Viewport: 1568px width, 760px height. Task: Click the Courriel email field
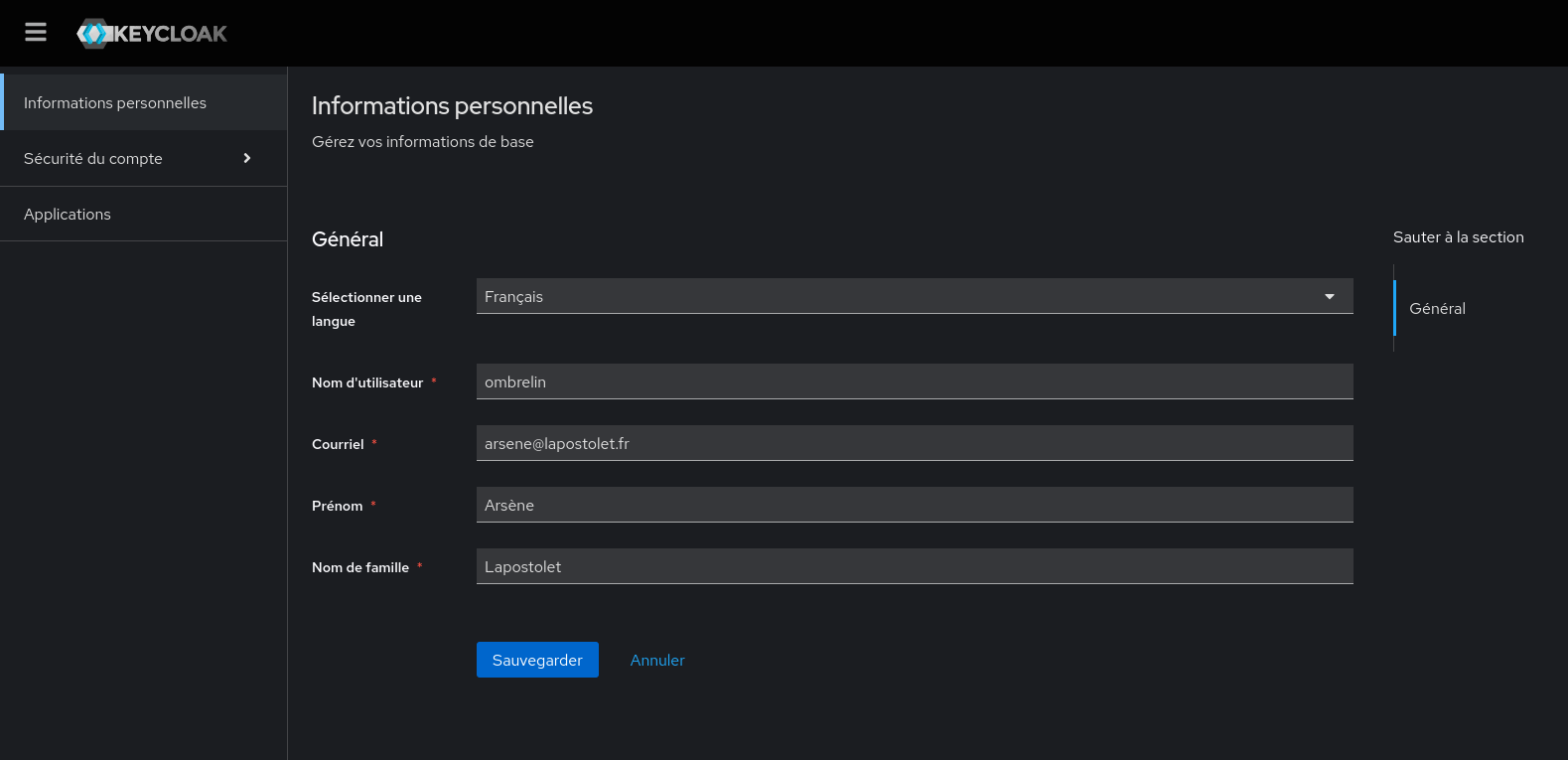[915, 443]
